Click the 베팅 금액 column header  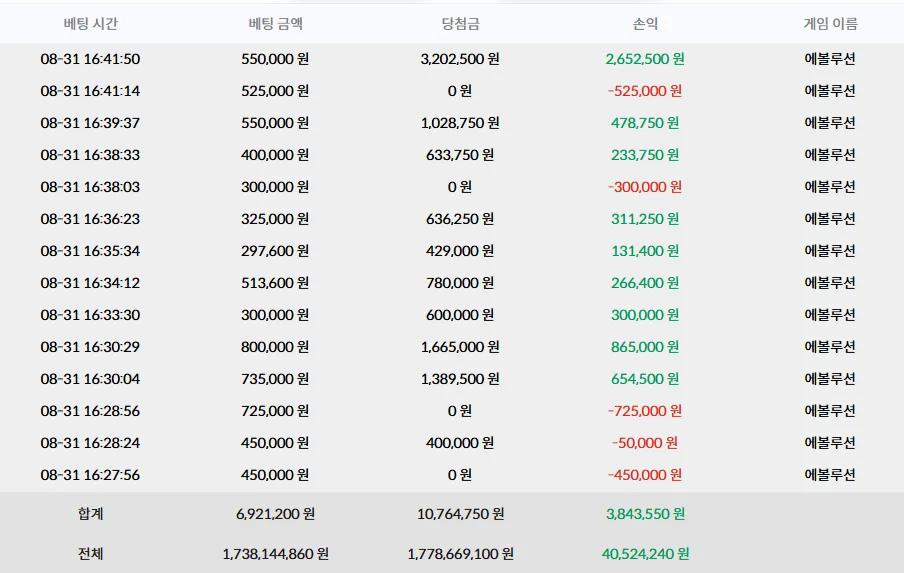tap(276, 24)
